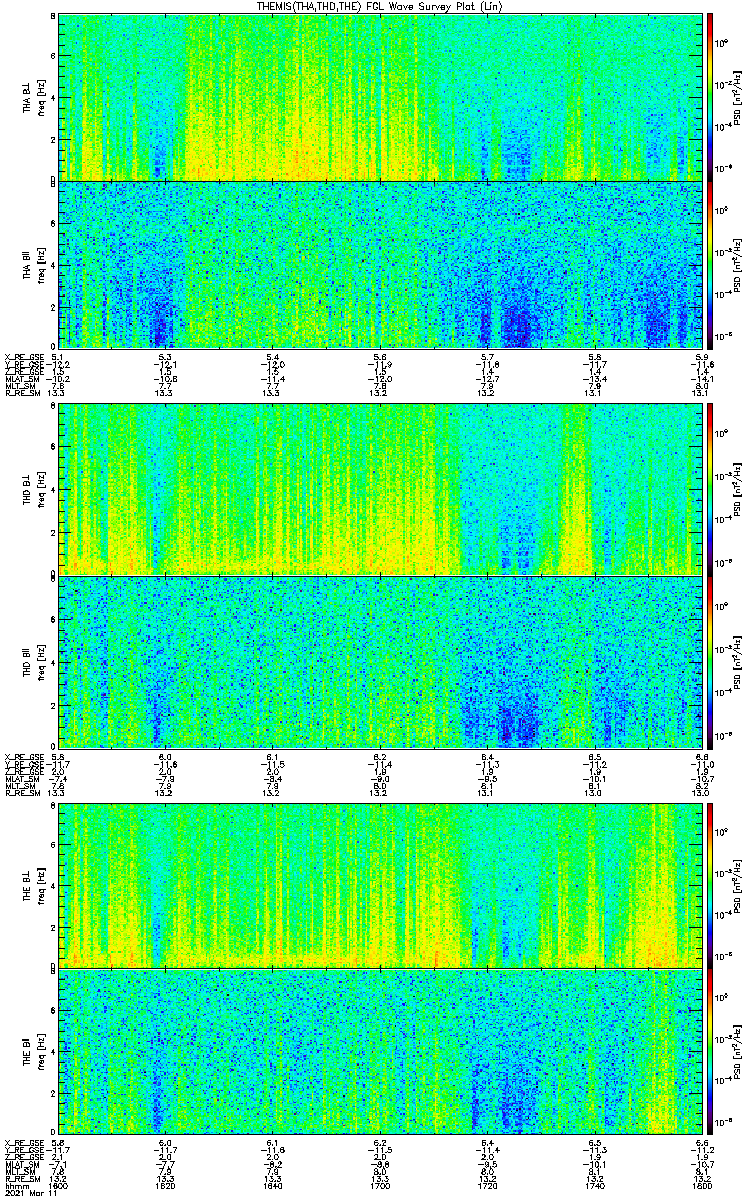750x1200 pixels.
Task: Click the THE B-perpendicular PSD color bar
Action: tap(710, 884)
